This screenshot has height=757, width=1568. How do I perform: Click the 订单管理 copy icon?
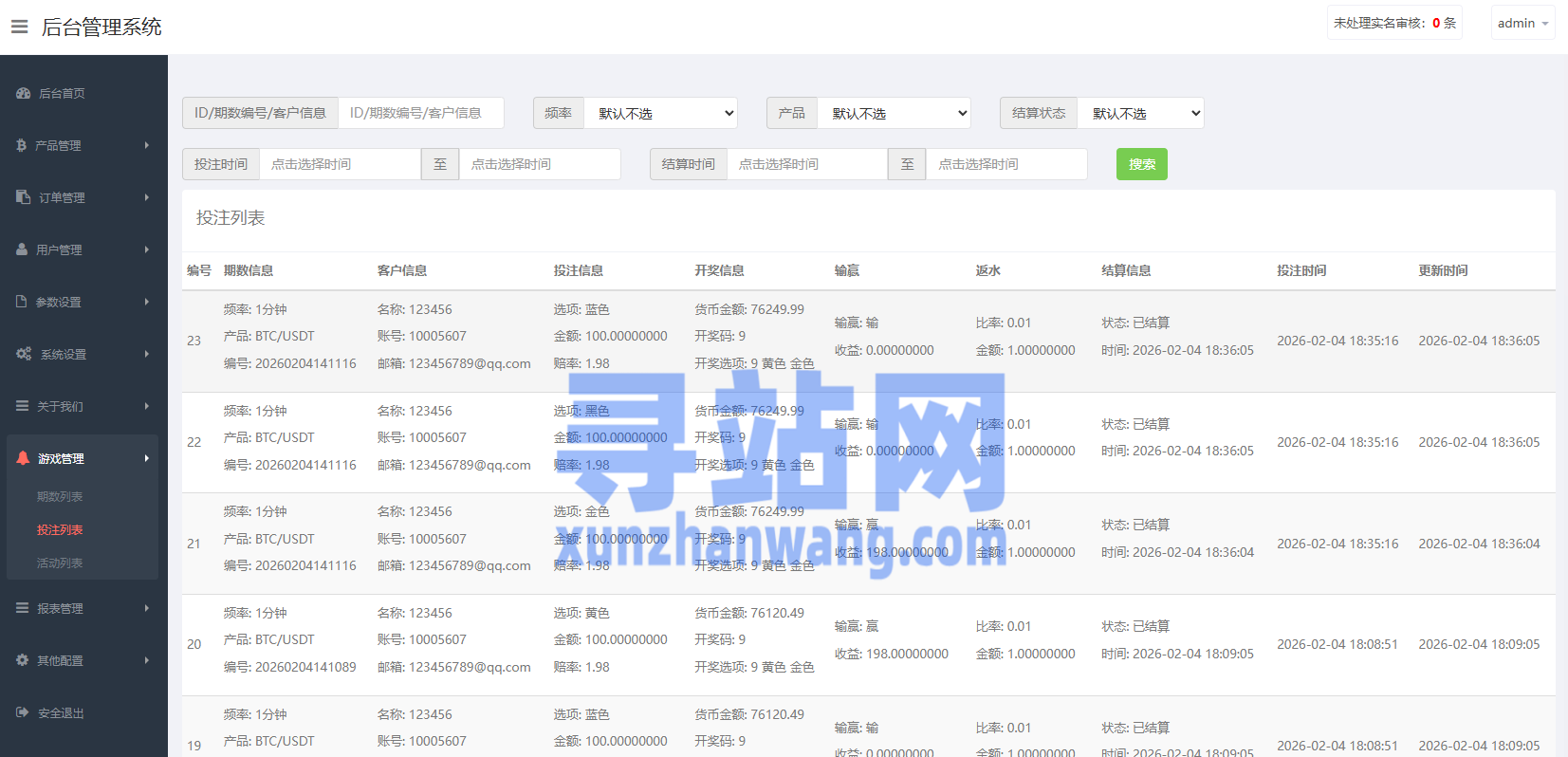click(24, 197)
